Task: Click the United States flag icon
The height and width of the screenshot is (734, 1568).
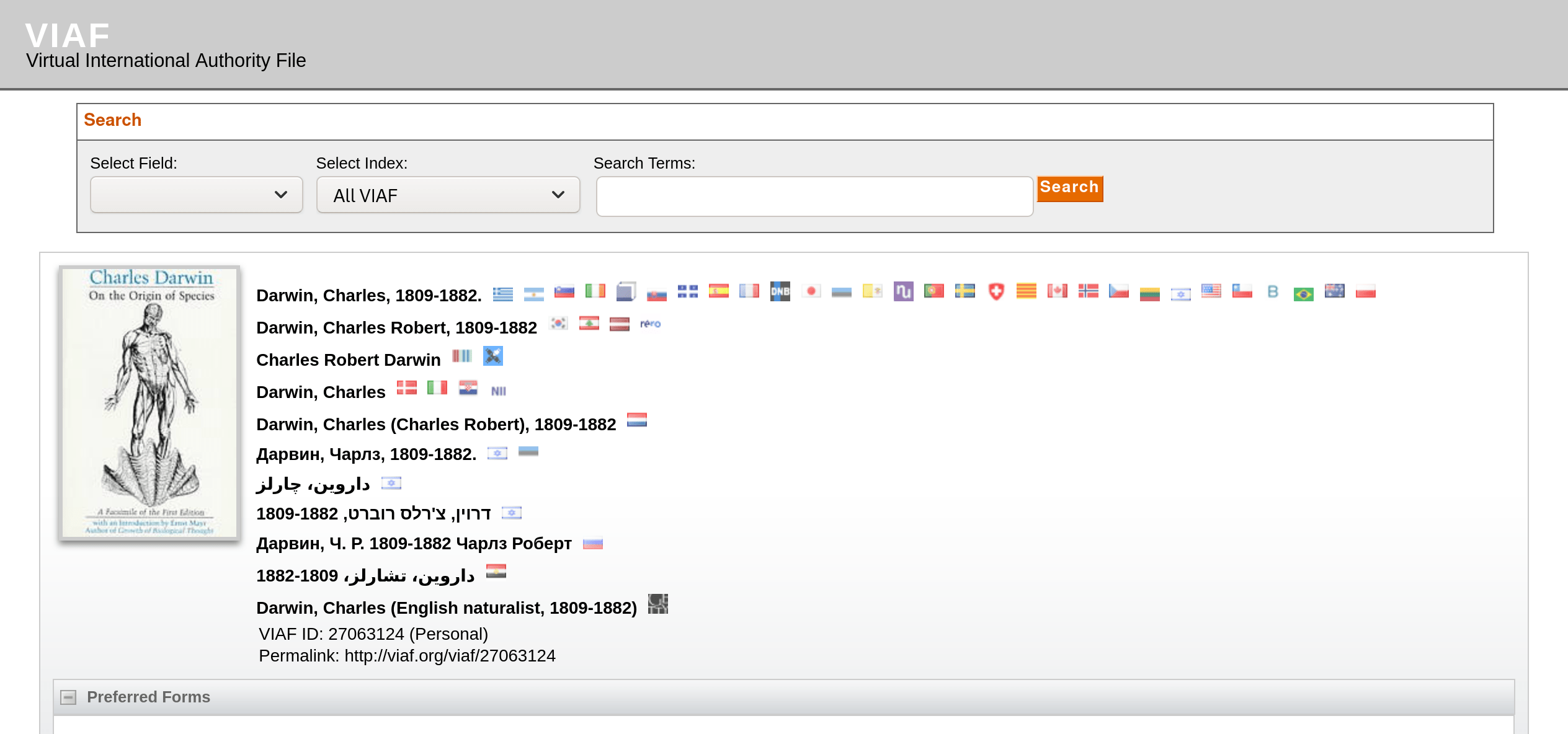Action: (x=1211, y=291)
